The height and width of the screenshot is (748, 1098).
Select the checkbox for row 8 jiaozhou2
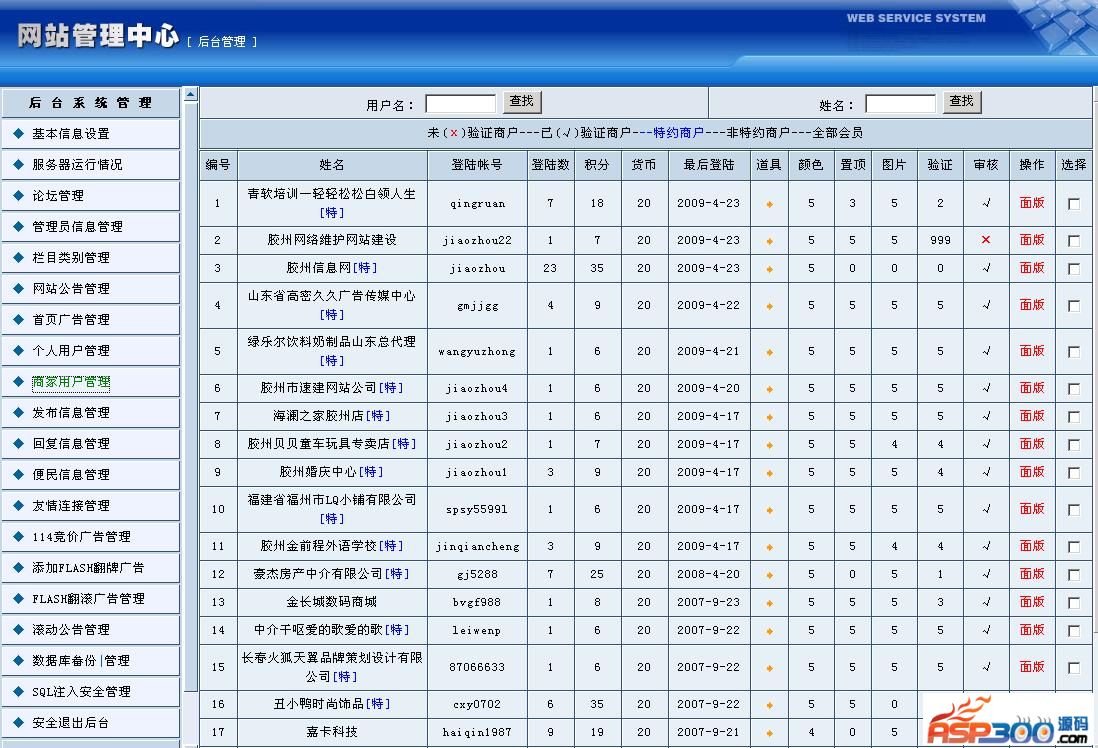click(1073, 445)
